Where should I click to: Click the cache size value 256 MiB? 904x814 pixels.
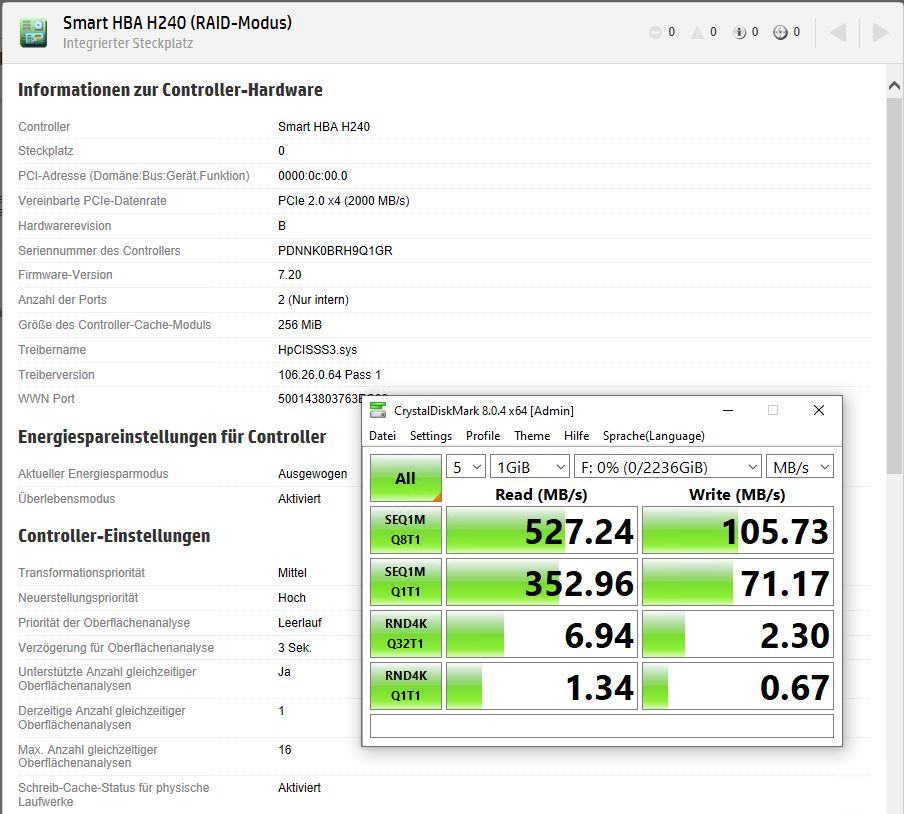(300, 325)
